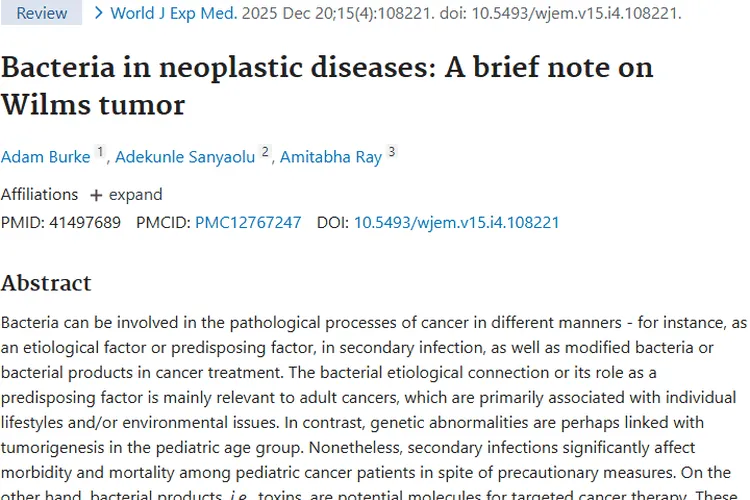
Task: Click the chevron before World J Exp Med
Action: [x=98, y=13]
